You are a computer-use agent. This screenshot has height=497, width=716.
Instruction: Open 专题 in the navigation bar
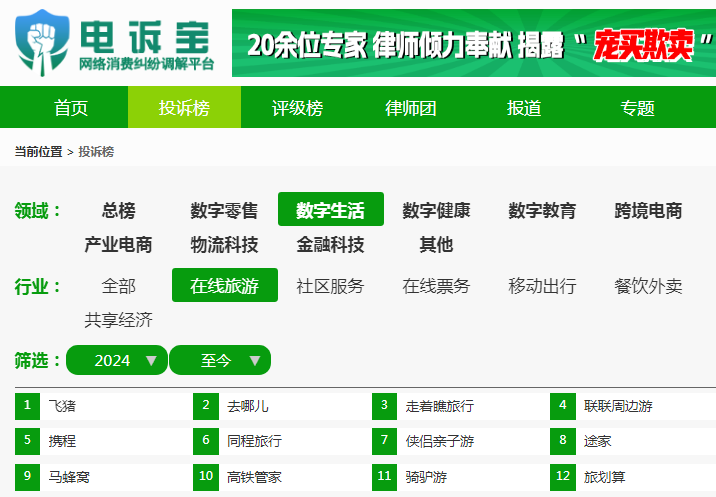coord(637,108)
